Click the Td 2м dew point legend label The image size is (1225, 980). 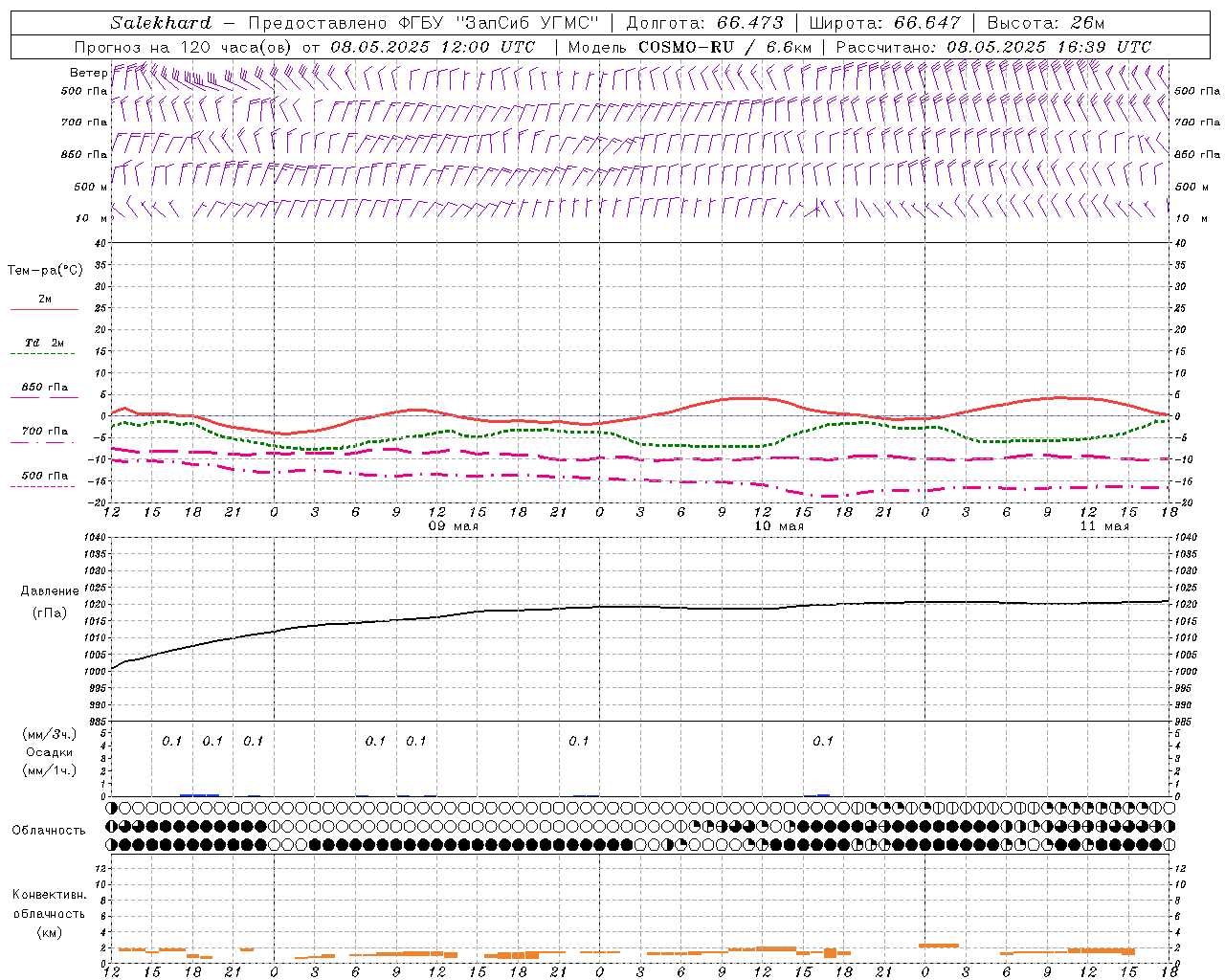(x=45, y=343)
